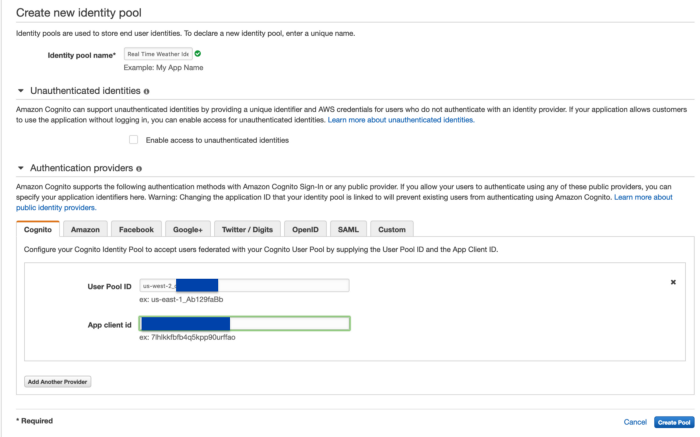
Task: Switch to the Amazon tab
Action: click(85, 229)
